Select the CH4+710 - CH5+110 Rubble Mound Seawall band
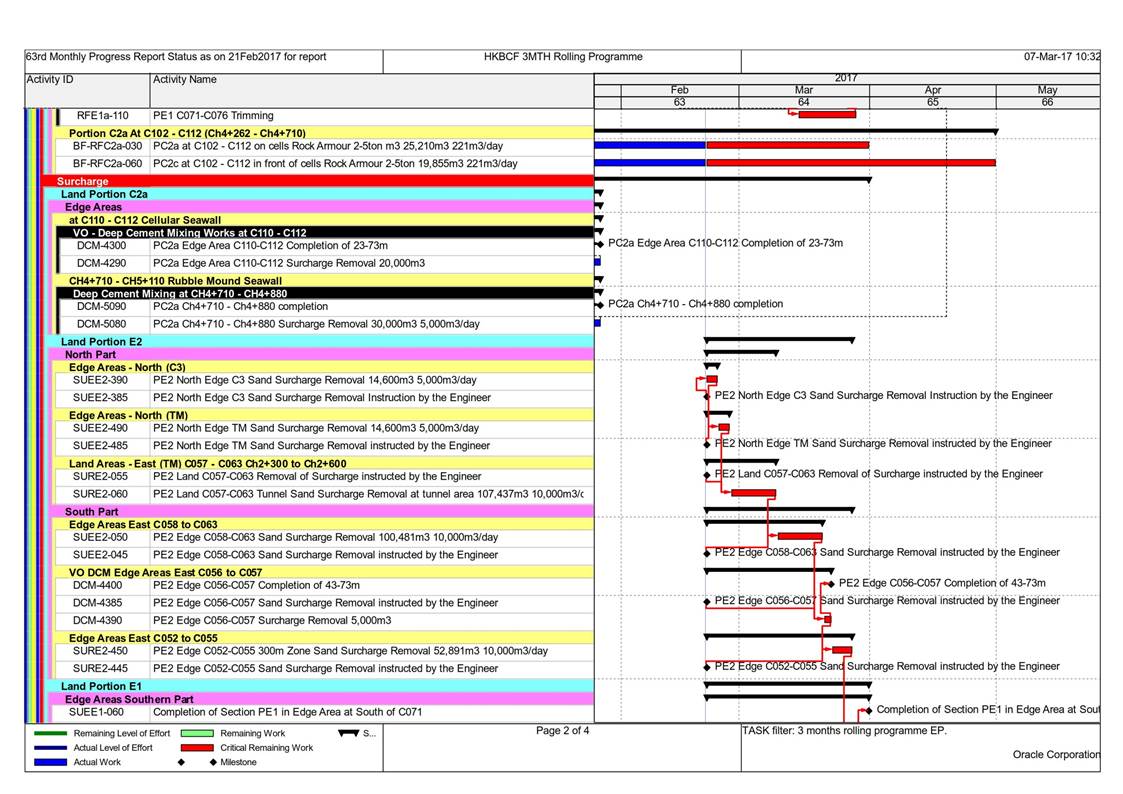Viewport: 1123px width, 794px height. [324, 281]
